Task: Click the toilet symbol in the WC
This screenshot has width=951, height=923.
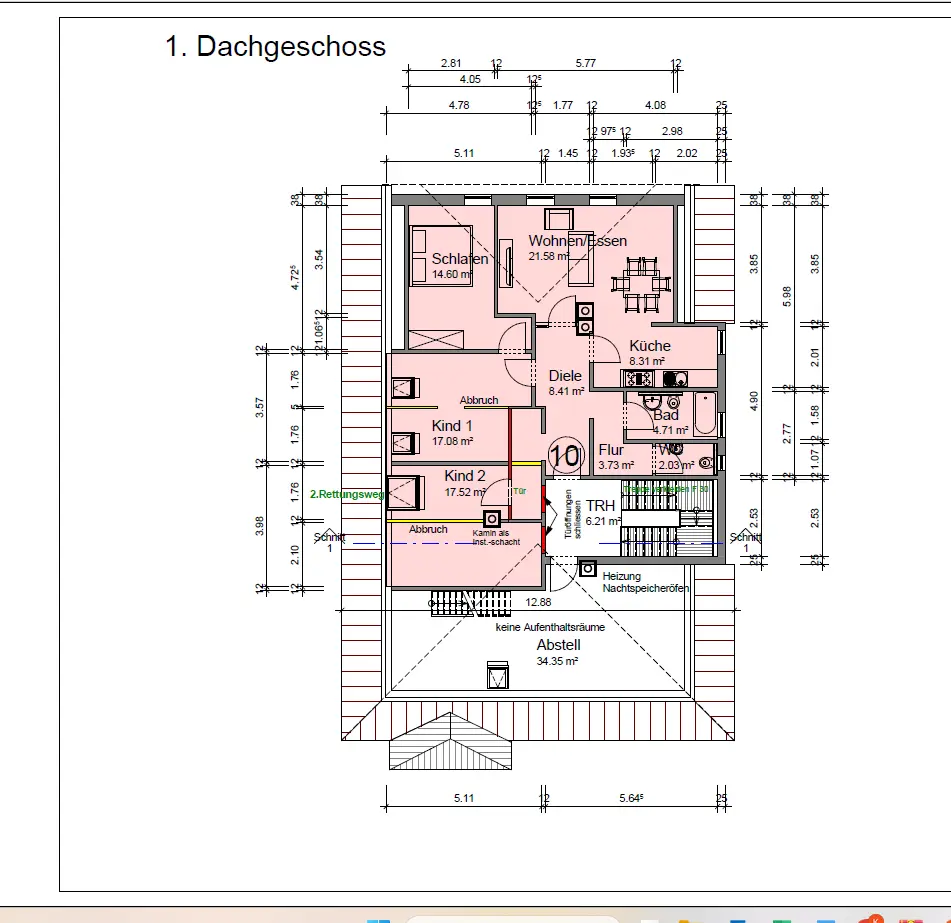Action: pyautogui.click(x=706, y=463)
